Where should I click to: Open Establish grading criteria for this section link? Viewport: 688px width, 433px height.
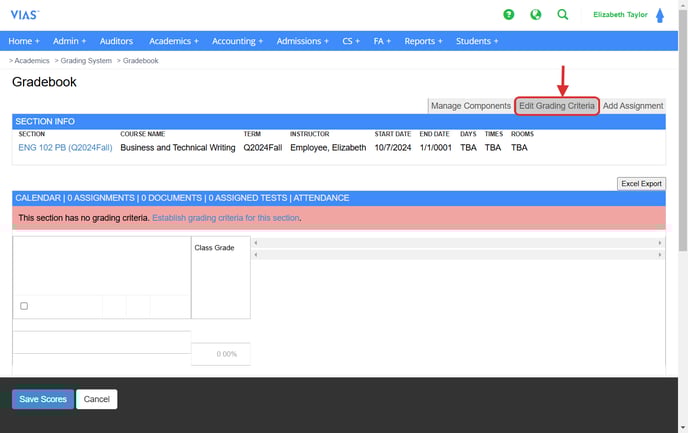(x=226, y=217)
